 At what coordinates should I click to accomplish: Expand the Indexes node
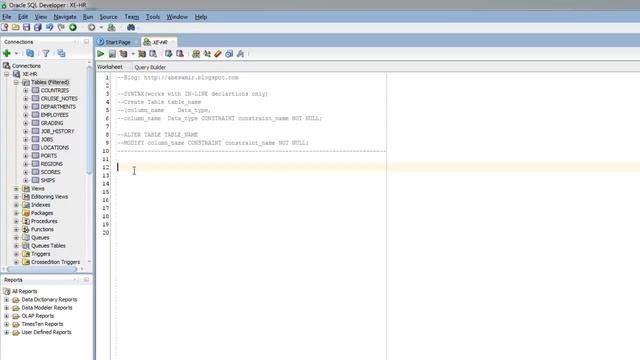pos(16,204)
